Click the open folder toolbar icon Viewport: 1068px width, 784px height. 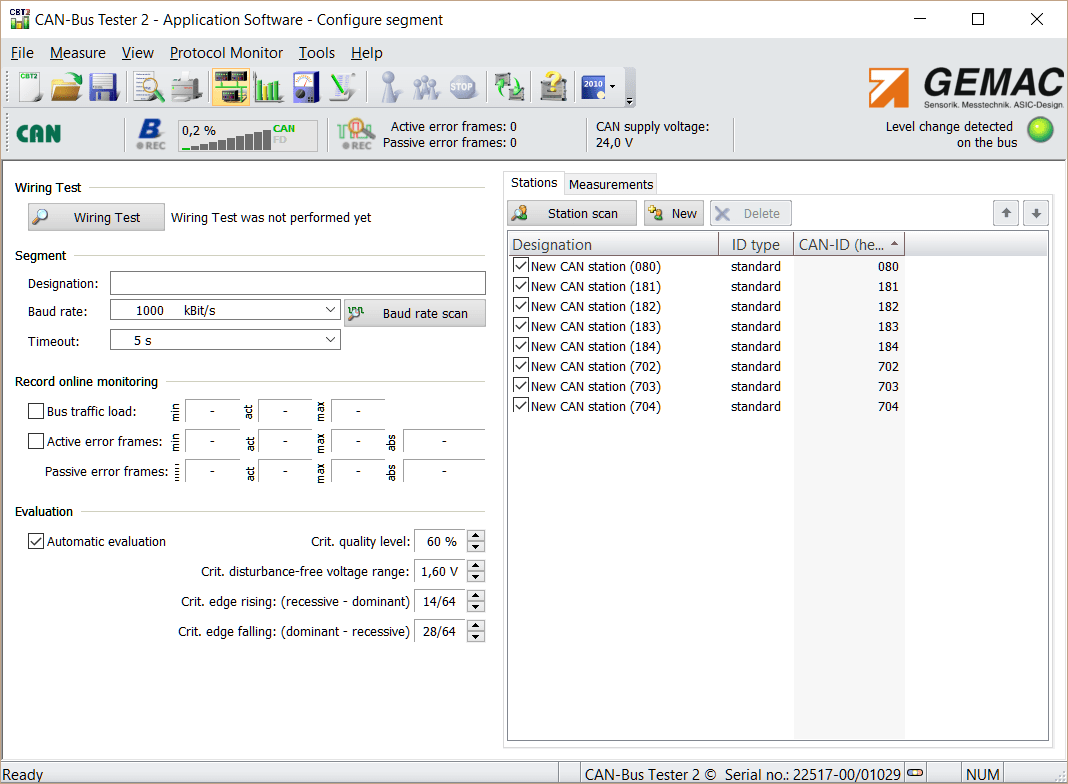[x=66, y=87]
